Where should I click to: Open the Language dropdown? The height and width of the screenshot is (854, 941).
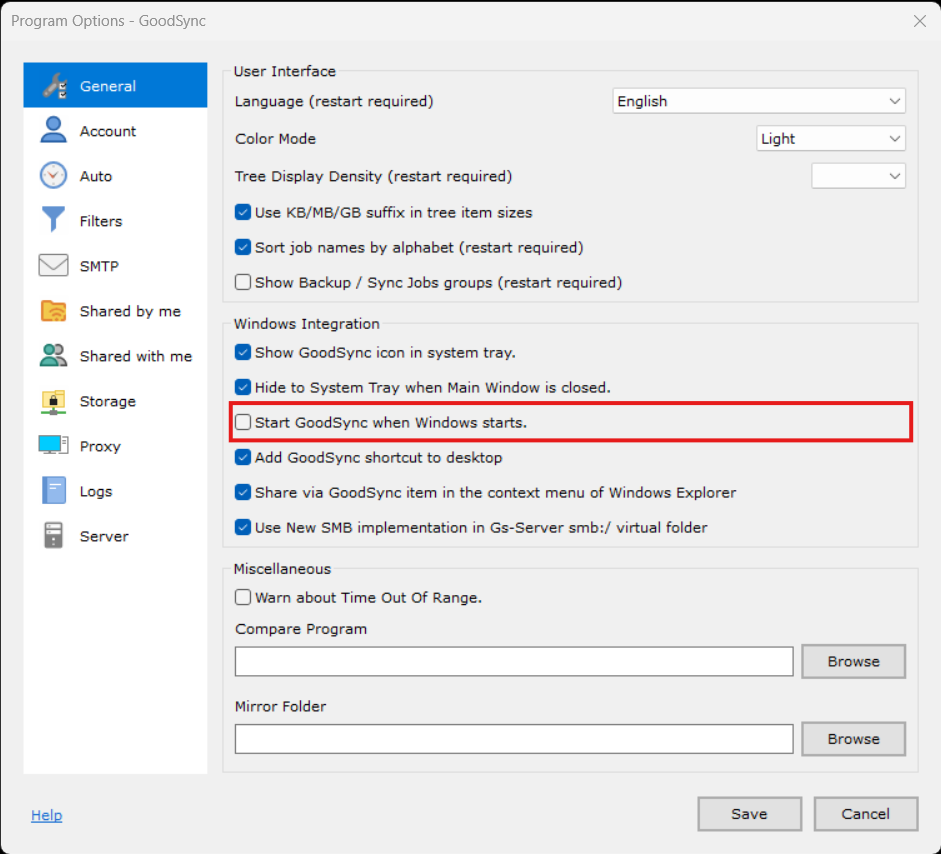click(758, 101)
